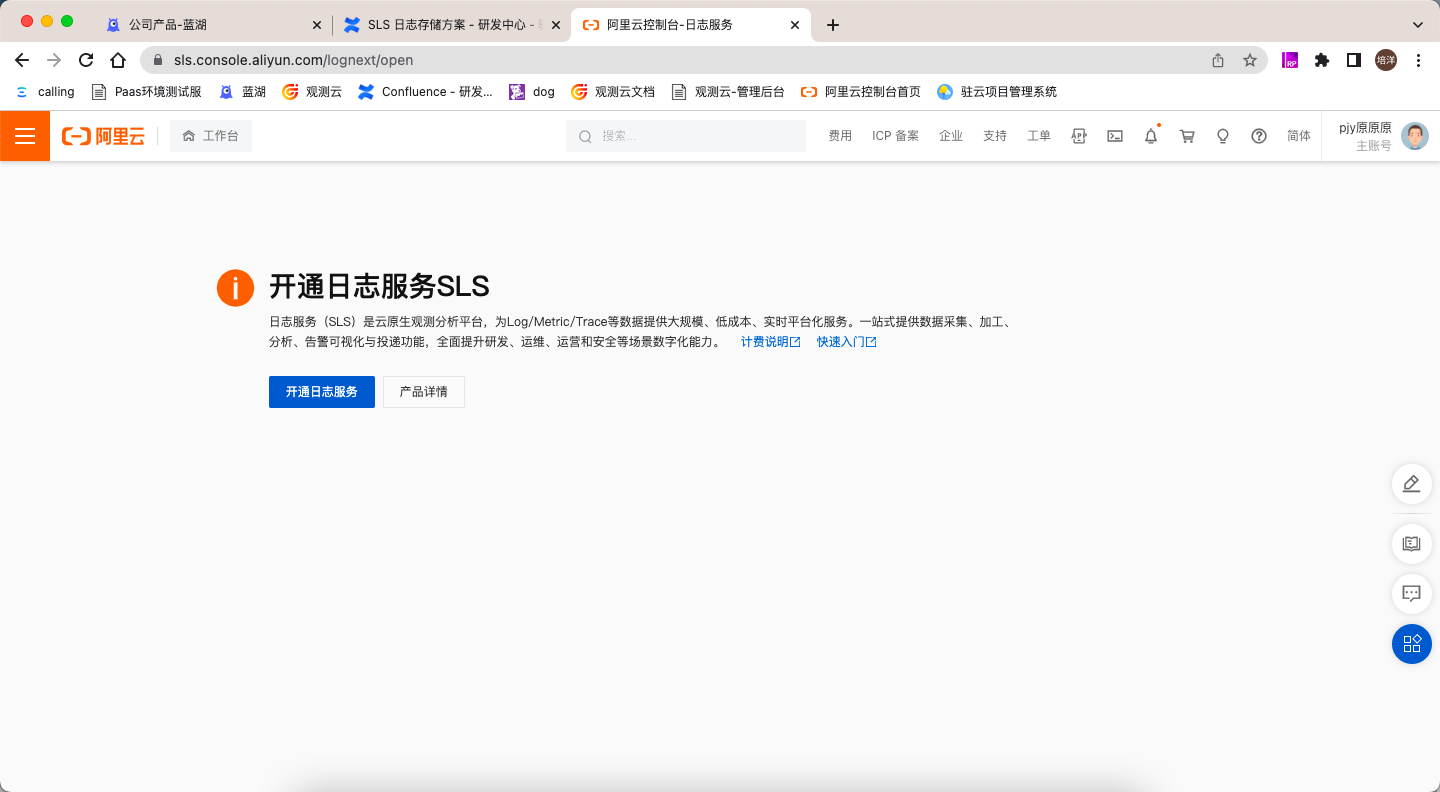Click the 搜索 search field
This screenshot has width=1440, height=792.
(x=686, y=136)
